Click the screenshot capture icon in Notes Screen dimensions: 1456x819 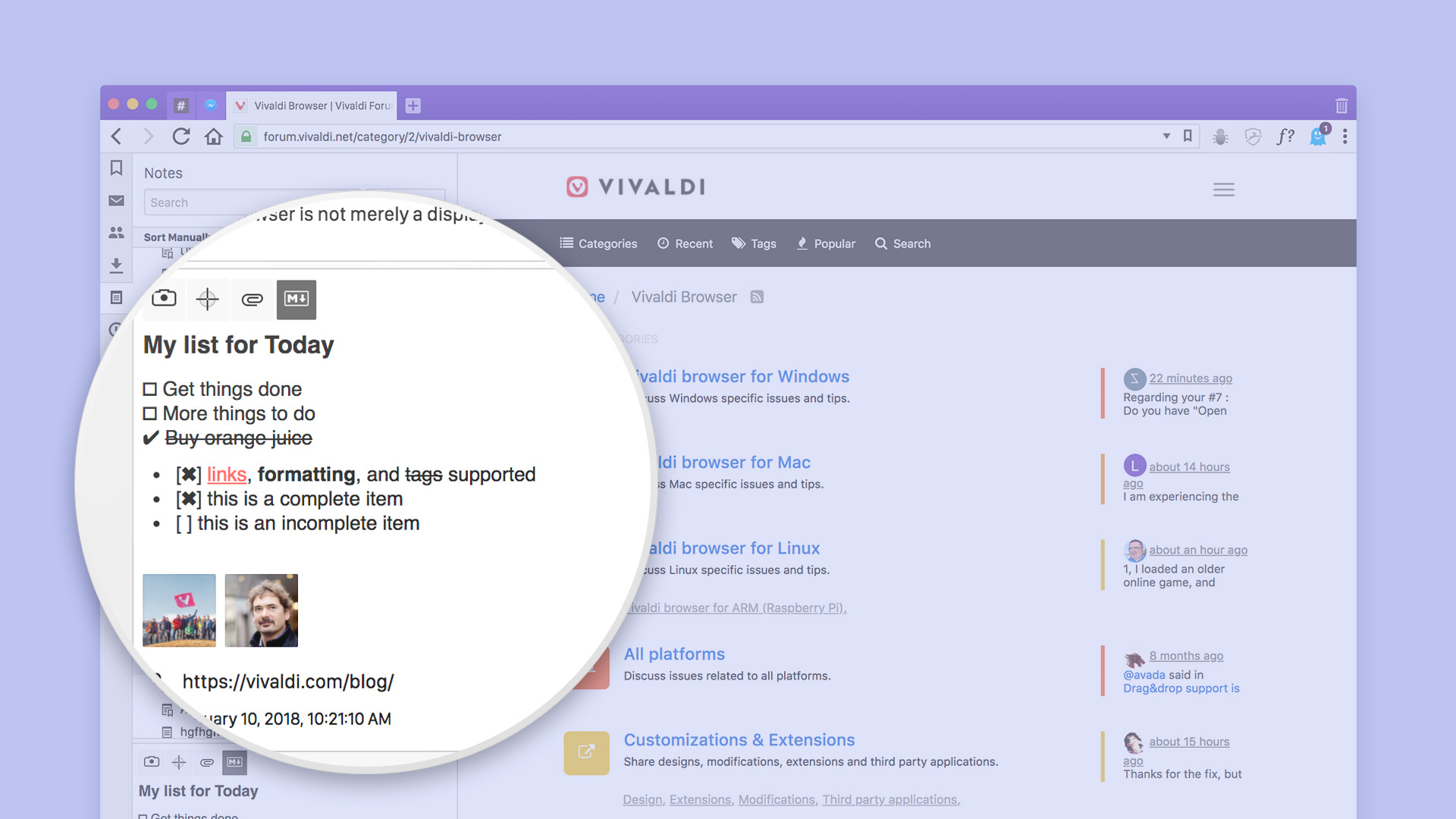click(x=163, y=298)
